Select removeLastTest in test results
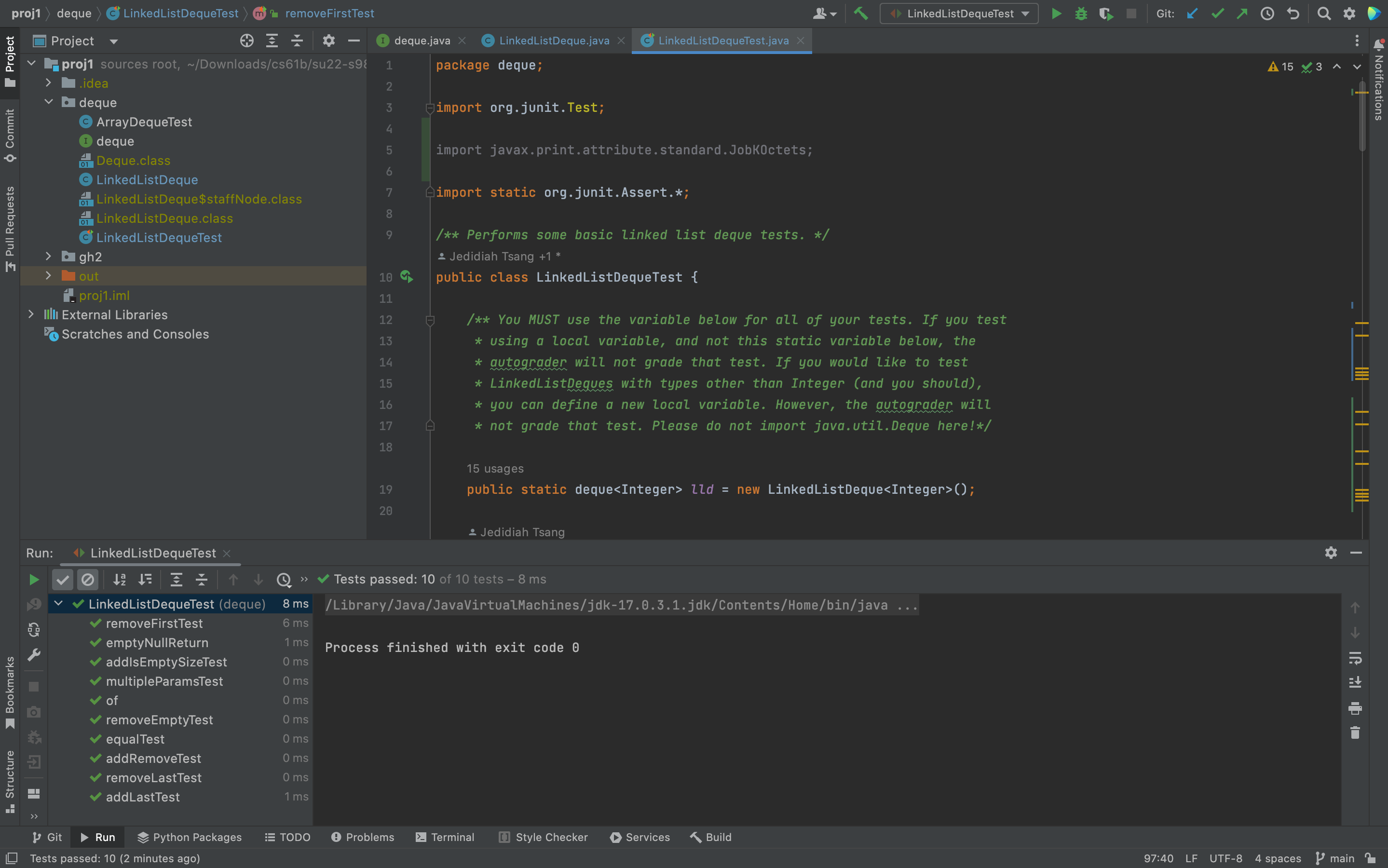1388x868 pixels. [153, 777]
